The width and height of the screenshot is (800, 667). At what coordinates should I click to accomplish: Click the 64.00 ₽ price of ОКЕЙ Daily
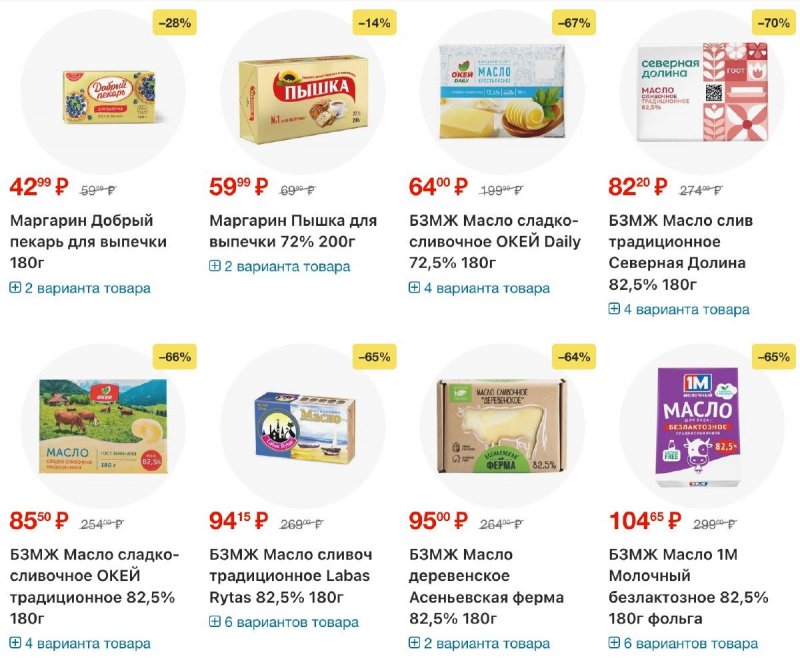point(438,187)
